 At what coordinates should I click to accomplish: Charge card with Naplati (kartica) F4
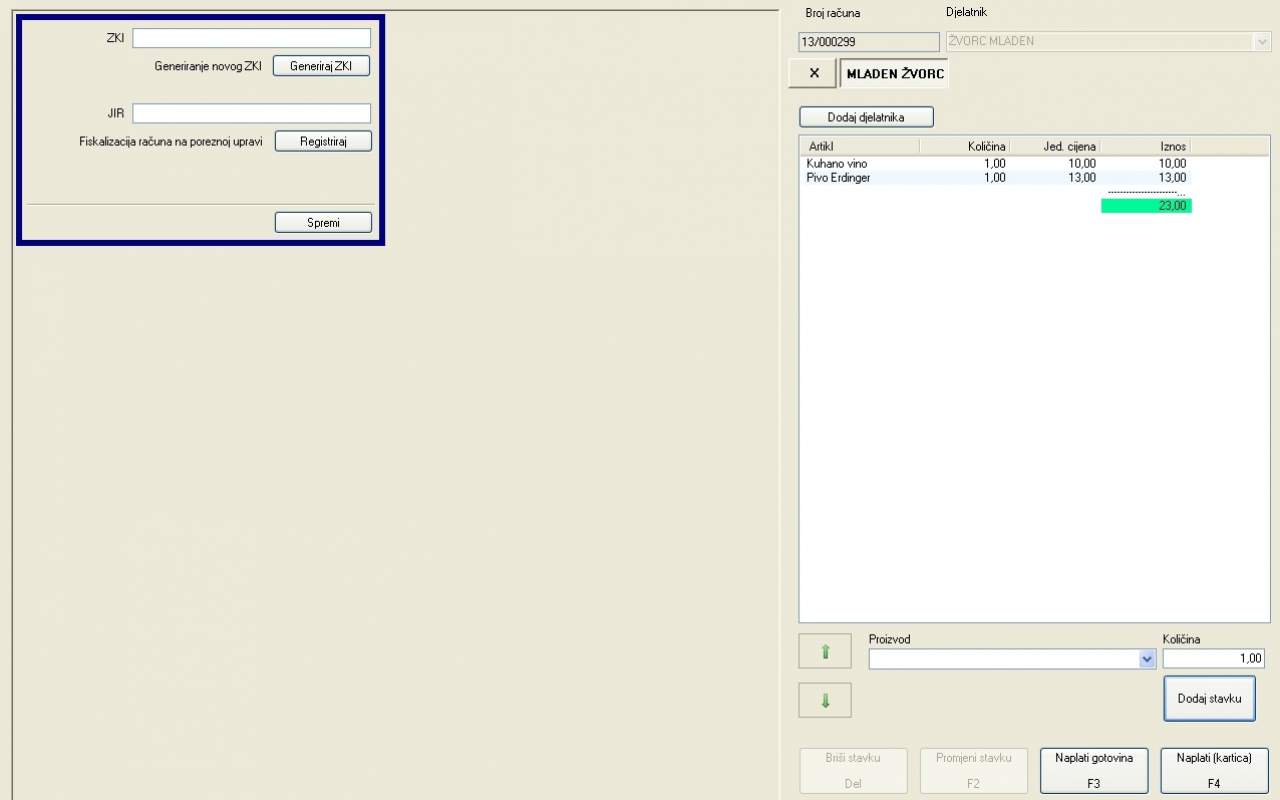1214,770
